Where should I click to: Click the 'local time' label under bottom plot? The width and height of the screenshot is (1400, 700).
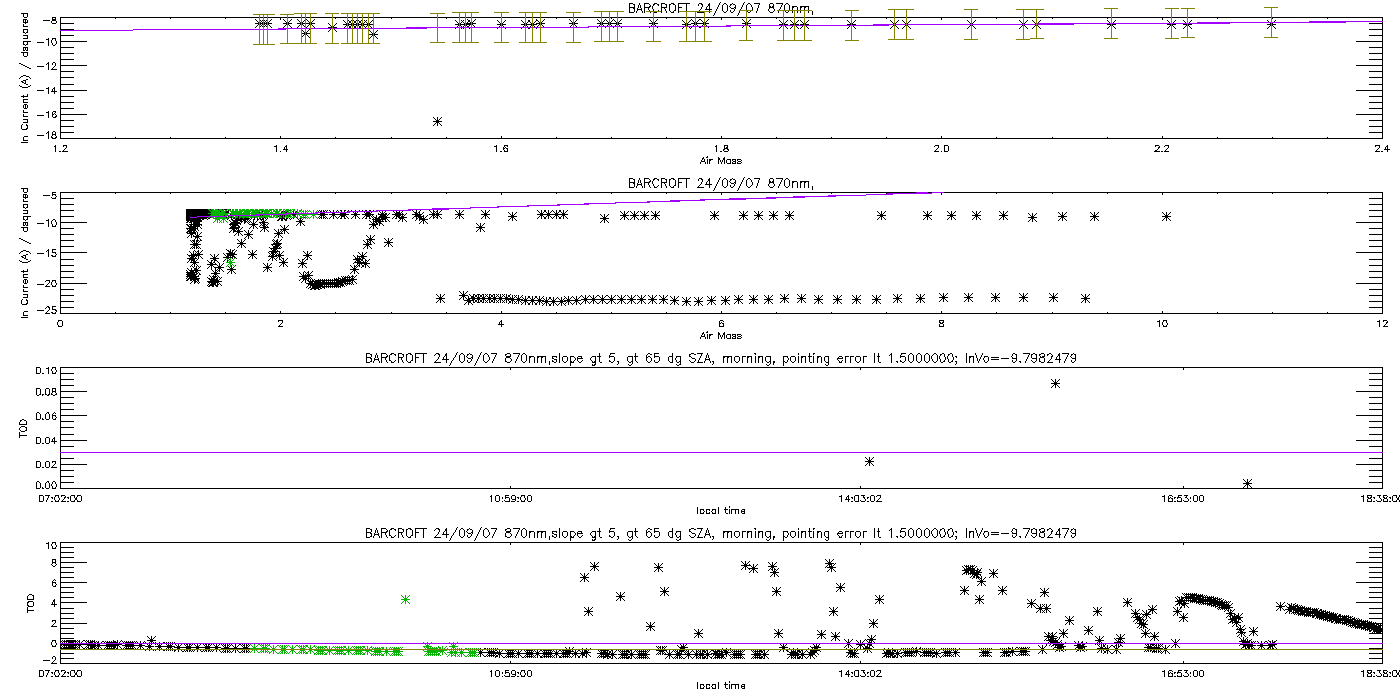coord(720,686)
